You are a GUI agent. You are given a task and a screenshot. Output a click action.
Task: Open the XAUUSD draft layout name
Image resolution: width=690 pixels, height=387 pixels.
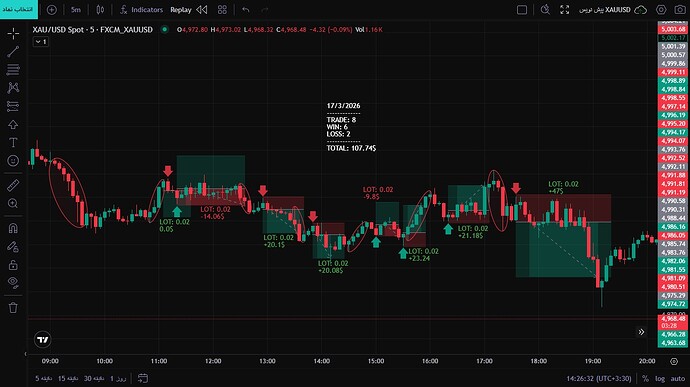pos(605,10)
